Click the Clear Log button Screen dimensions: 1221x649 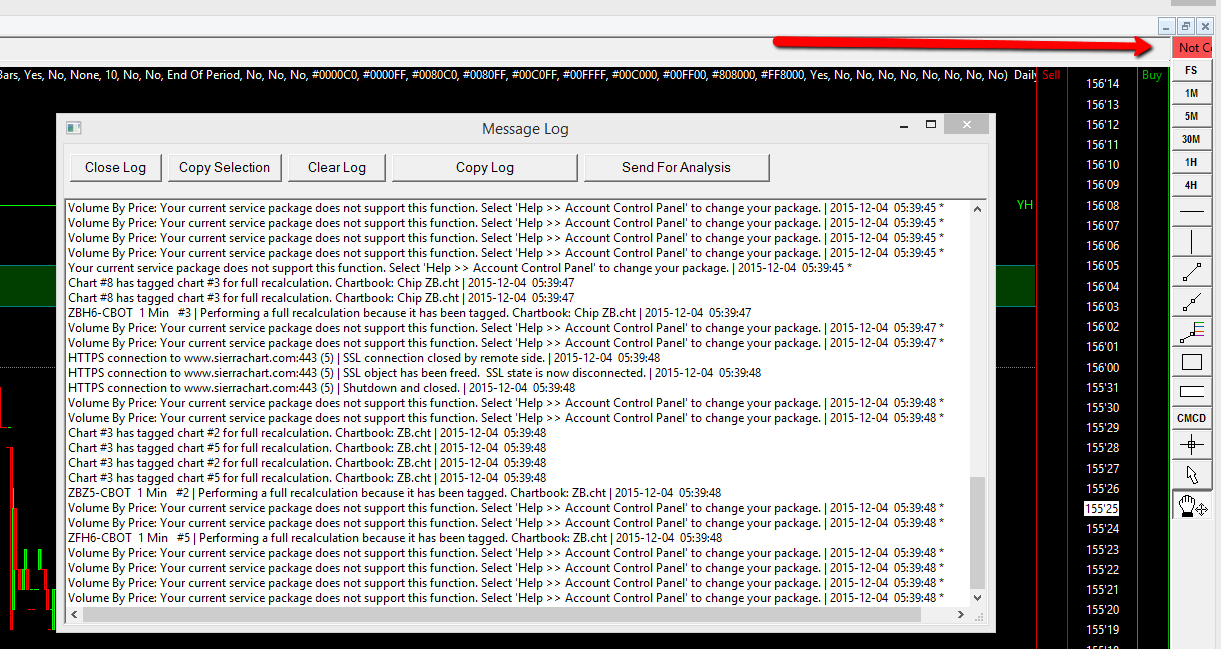[337, 167]
